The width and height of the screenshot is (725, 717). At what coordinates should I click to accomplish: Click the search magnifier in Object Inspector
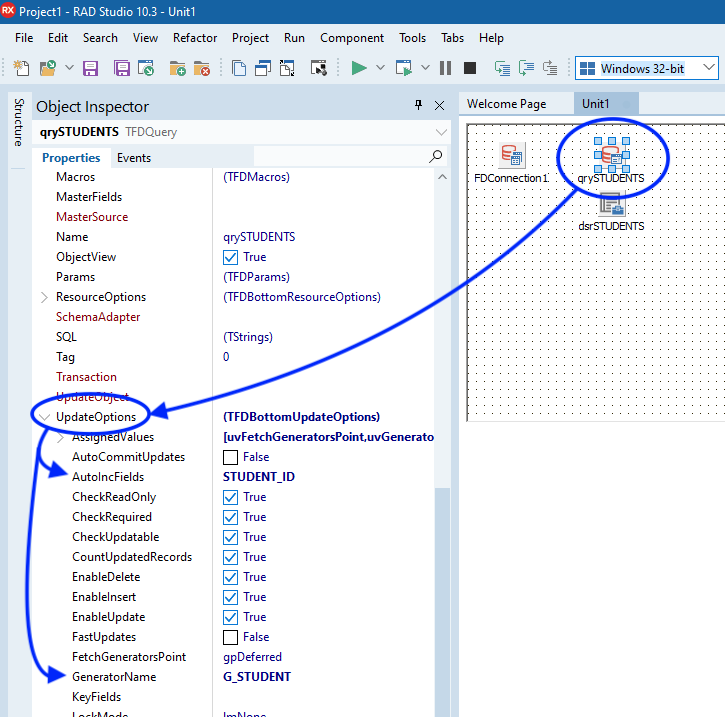tap(435, 157)
